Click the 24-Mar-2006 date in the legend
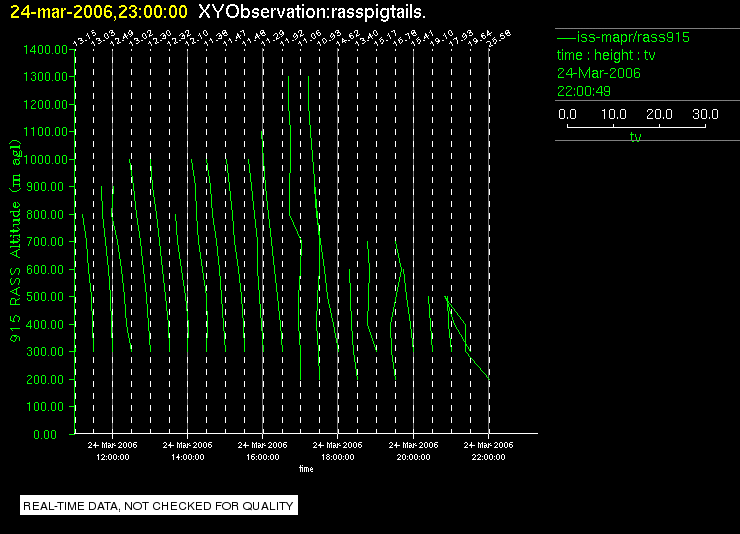 coord(598,73)
